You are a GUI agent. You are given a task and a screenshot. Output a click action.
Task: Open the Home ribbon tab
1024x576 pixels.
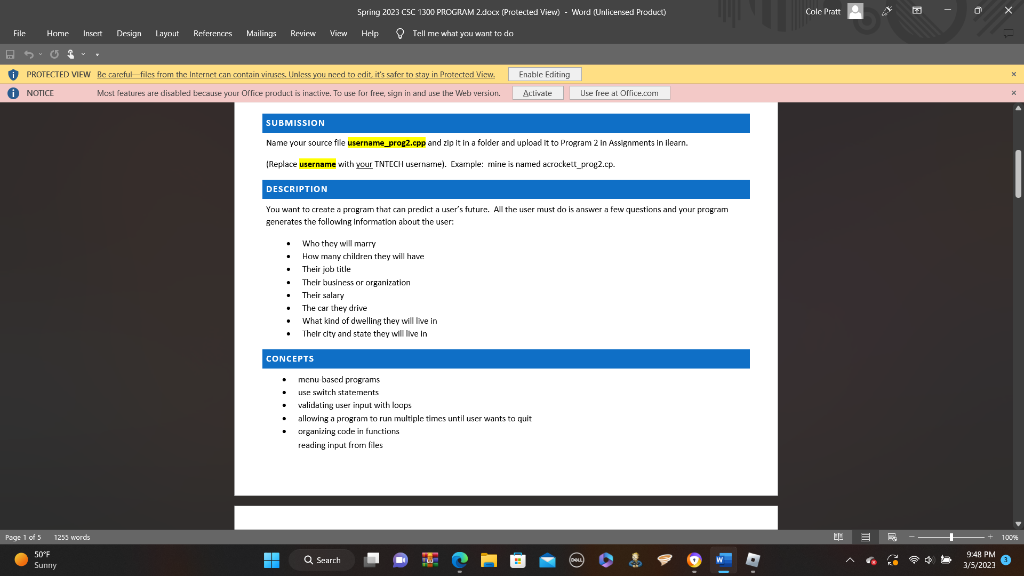tap(57, 33)
